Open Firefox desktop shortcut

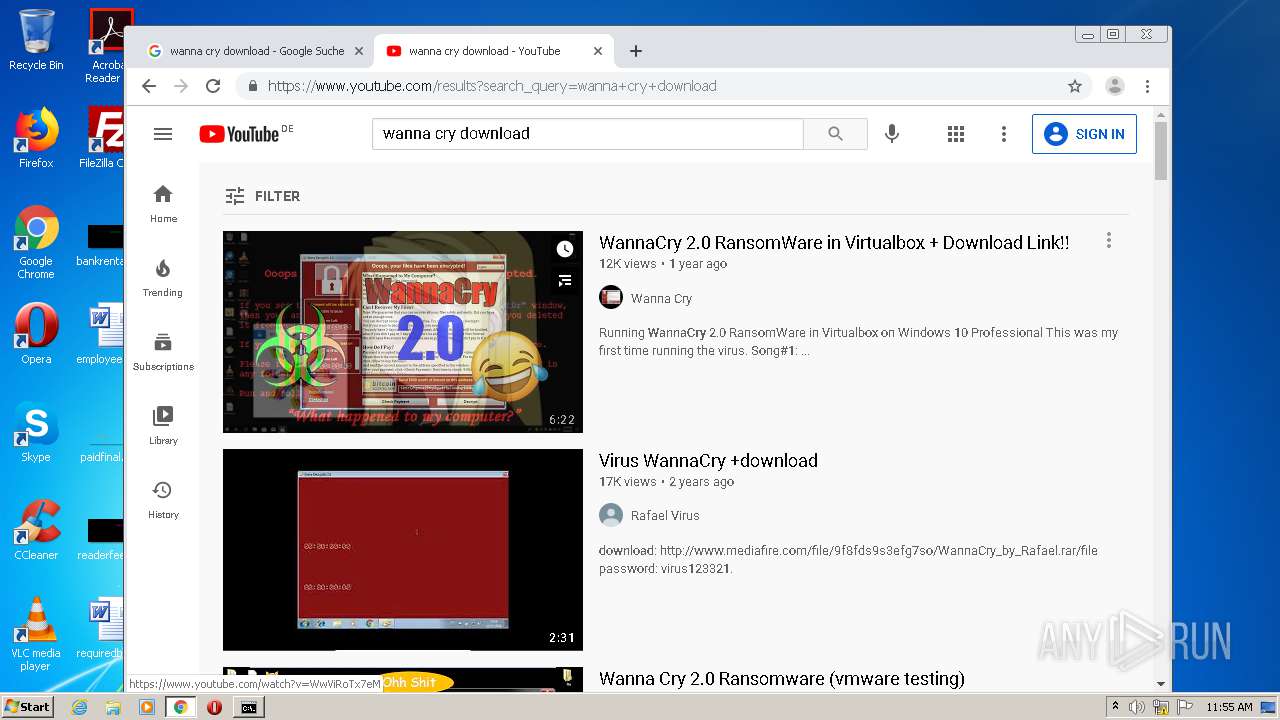36,138
